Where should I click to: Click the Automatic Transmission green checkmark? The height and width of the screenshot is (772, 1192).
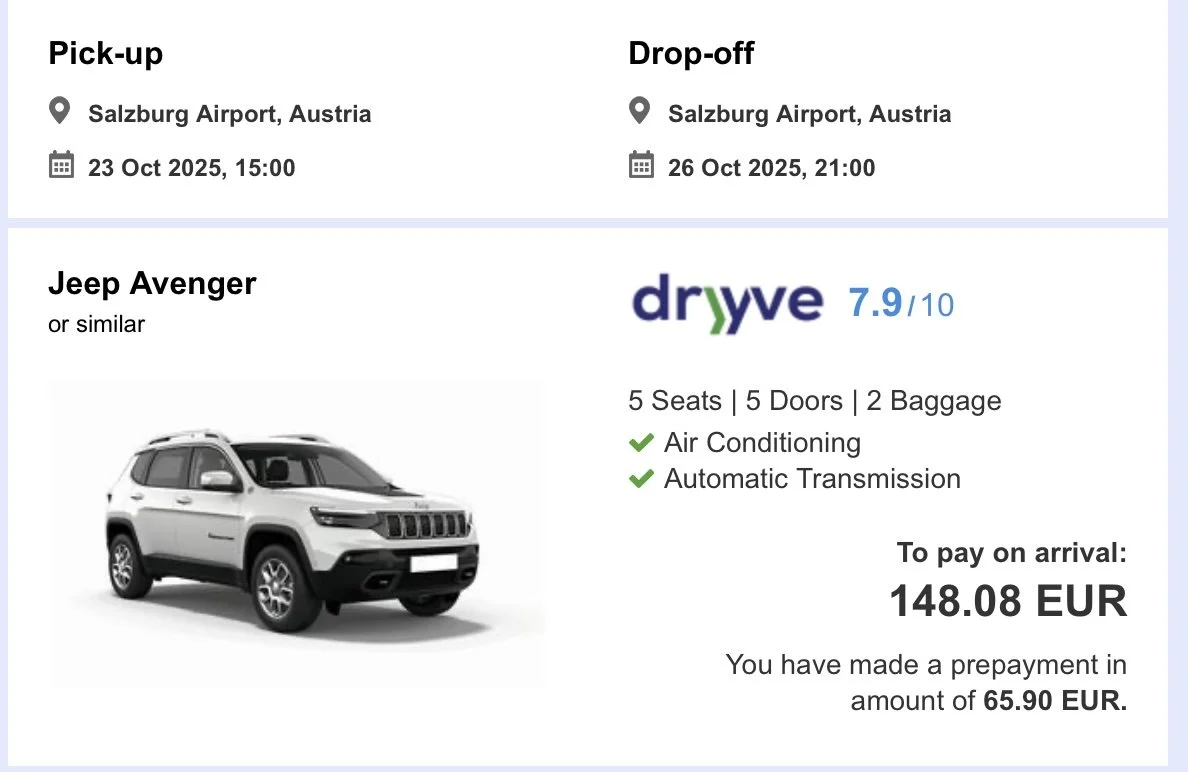point(642,479)
